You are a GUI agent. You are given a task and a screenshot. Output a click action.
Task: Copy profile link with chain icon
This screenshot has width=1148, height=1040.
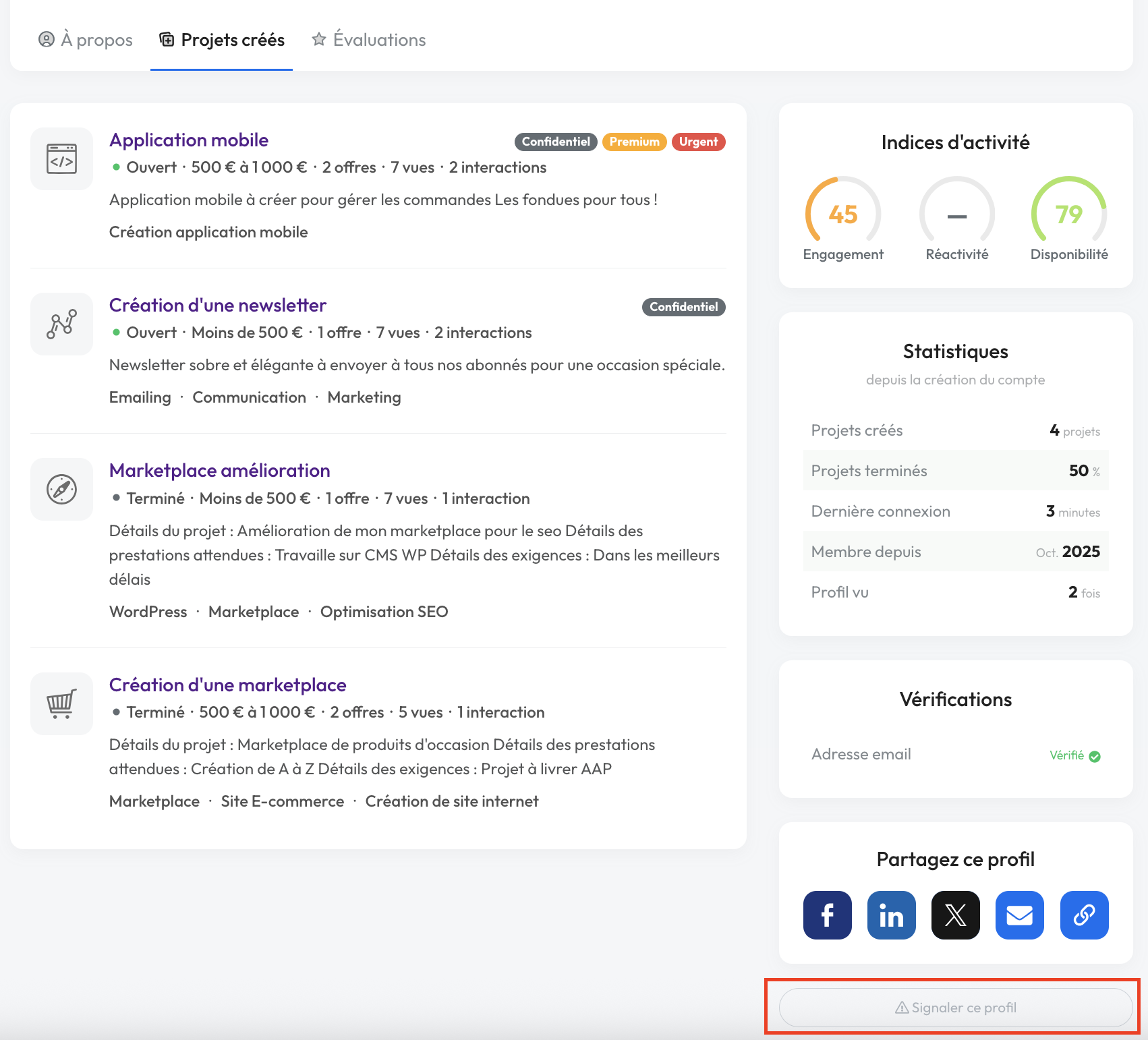coord(1084,915)
